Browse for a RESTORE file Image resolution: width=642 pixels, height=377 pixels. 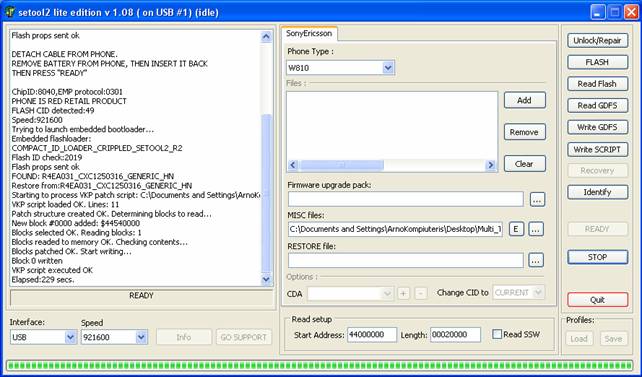pyautogui.click(x=536, y=260)
